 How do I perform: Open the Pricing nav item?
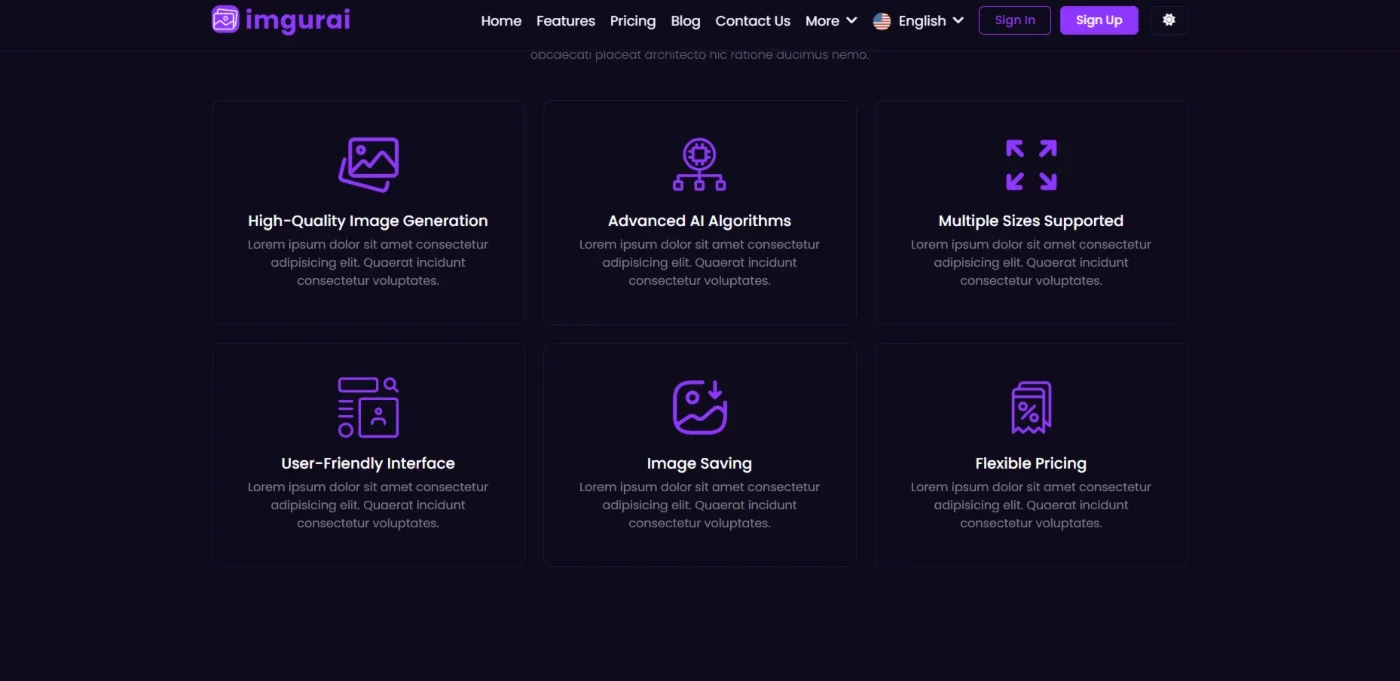click(633, 21)
